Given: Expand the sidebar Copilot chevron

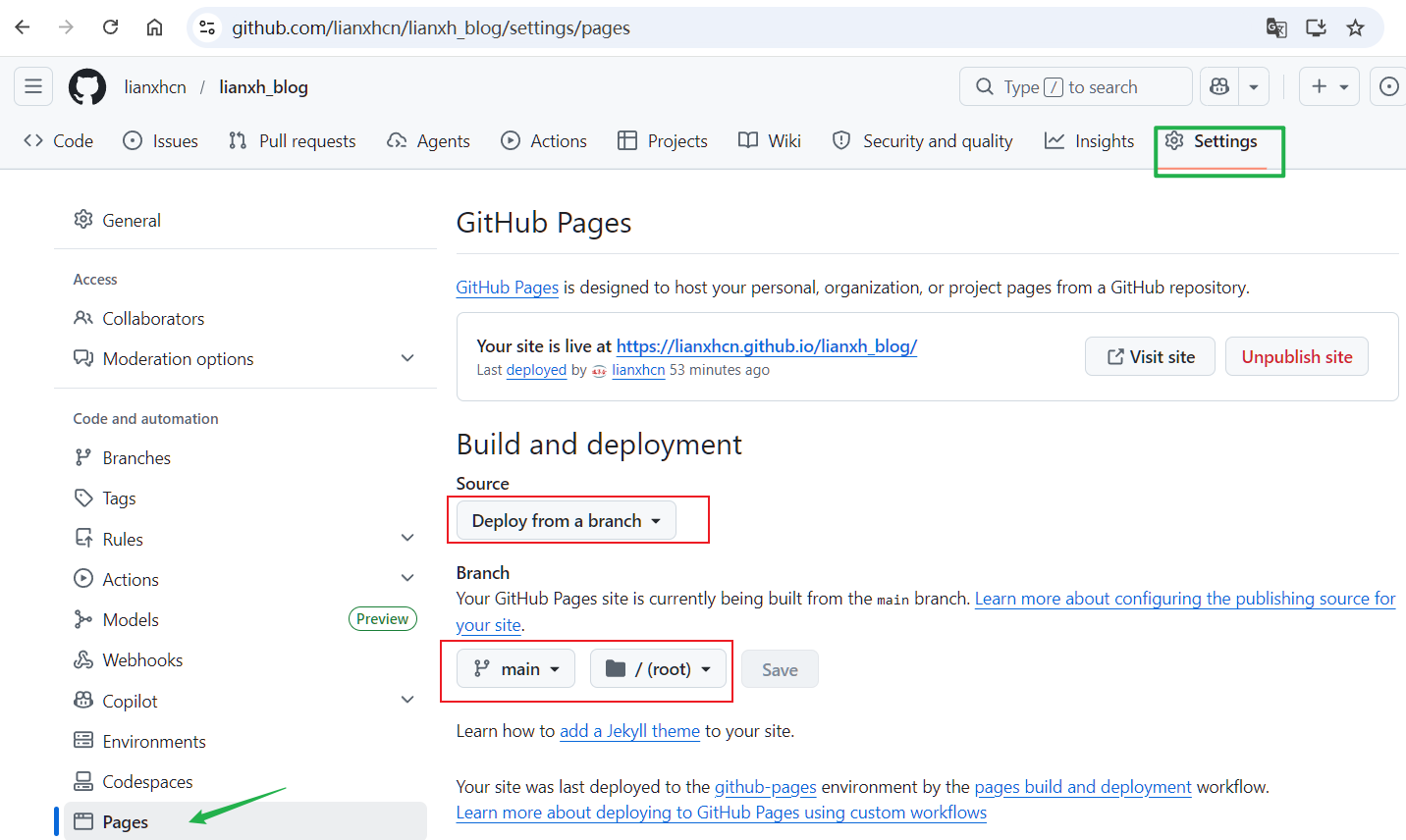Looking at the screenshot, I should (x=407, y=700).
